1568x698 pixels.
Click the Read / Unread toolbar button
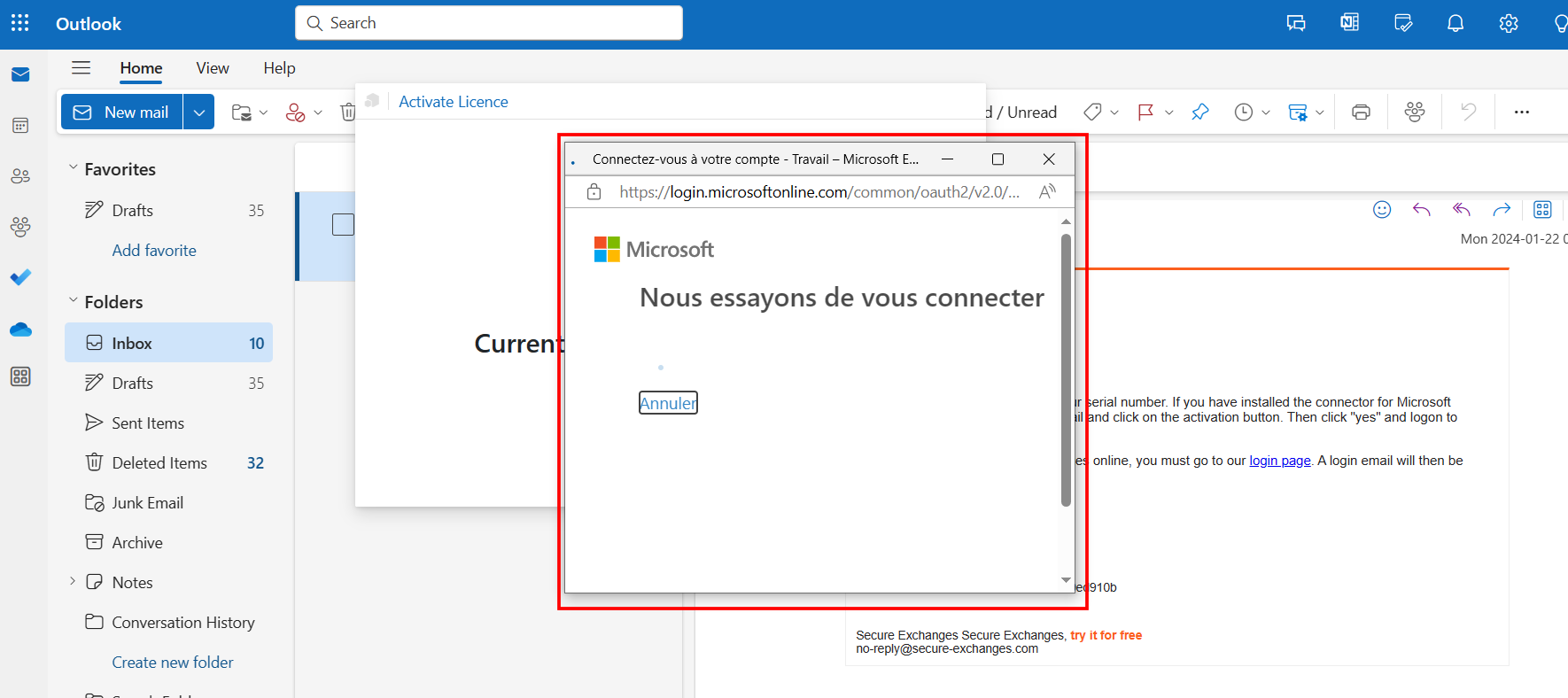click(1021, 112)
